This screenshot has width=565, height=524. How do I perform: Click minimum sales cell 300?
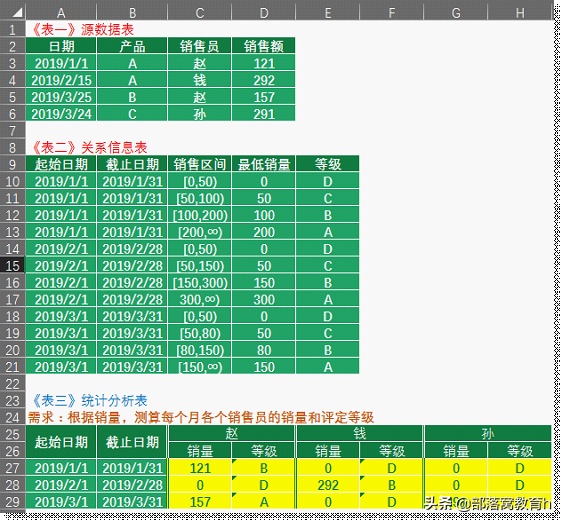(x=264, y=299)
